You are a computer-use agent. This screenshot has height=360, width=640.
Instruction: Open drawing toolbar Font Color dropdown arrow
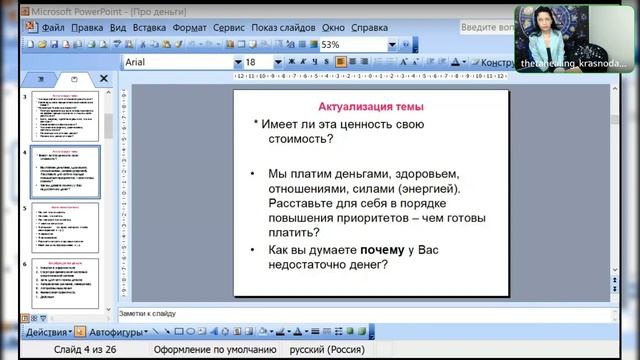click(x=306, y=332)
